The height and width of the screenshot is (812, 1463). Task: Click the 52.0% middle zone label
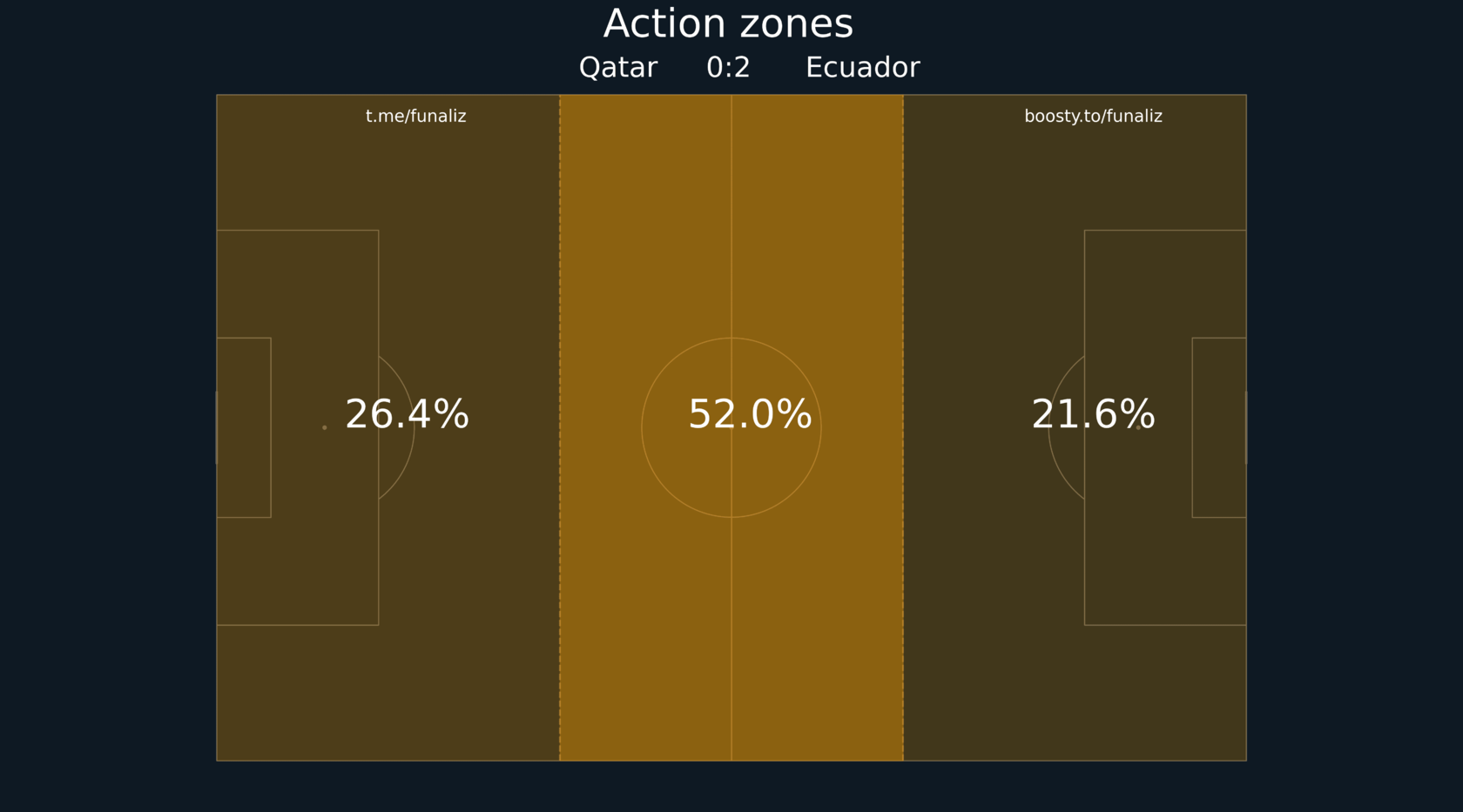(750, 414)
